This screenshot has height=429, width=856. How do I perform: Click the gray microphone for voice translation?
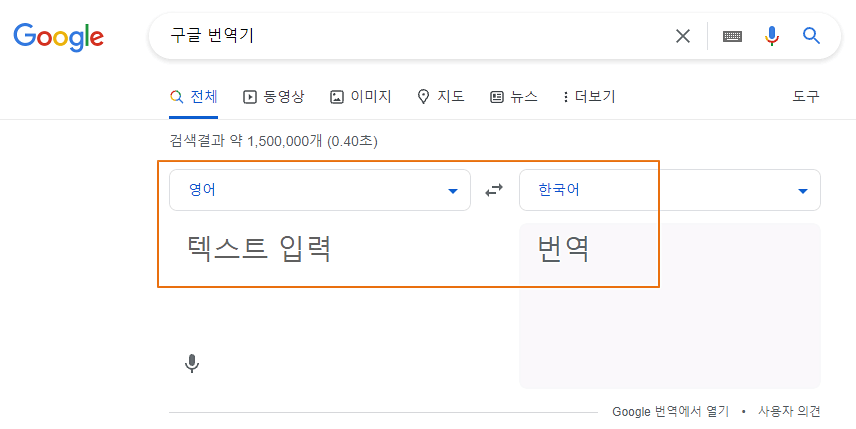(192, 364)
